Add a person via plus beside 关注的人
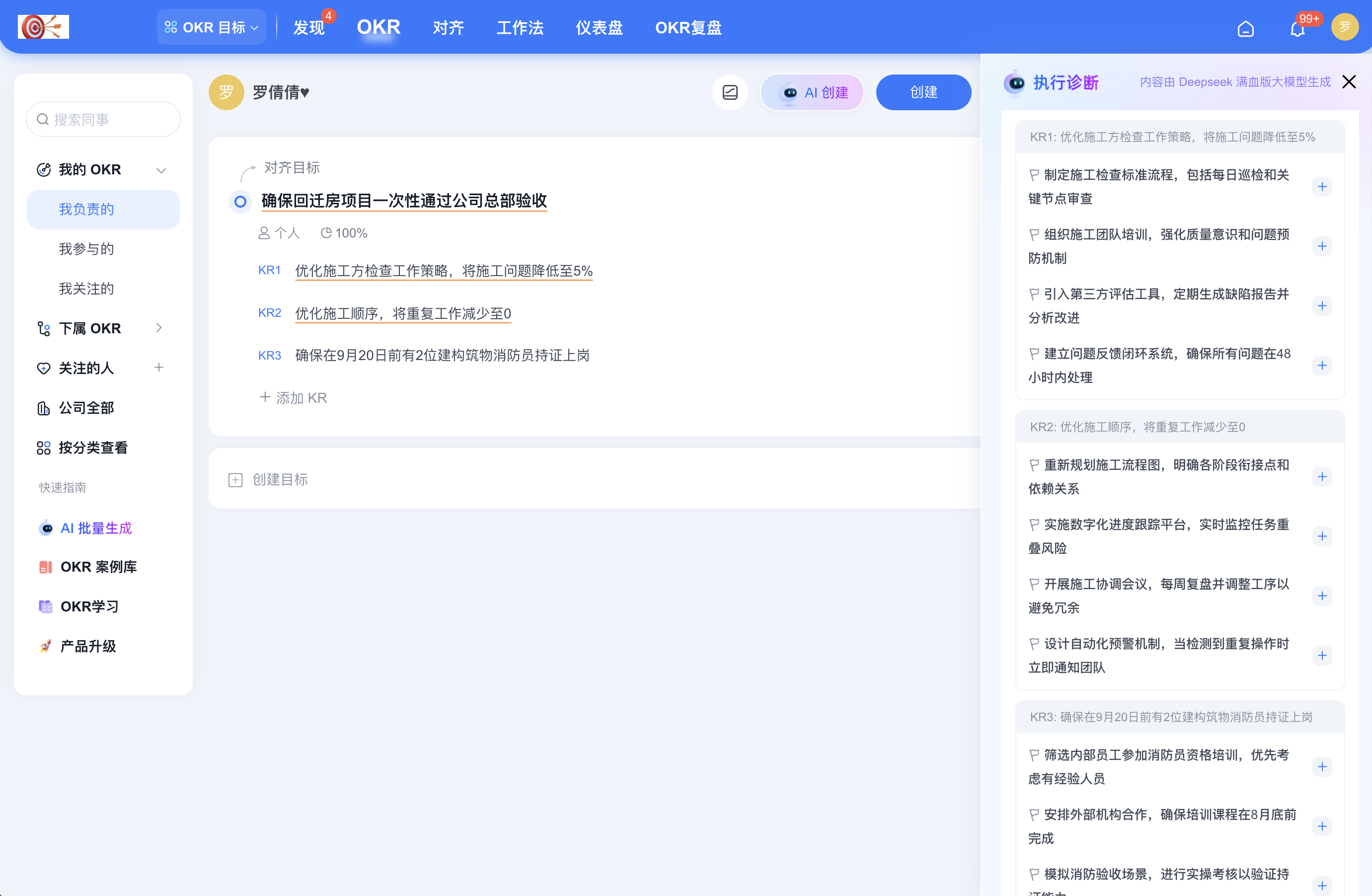This screenshot has height=896, width=1372. 159,368
